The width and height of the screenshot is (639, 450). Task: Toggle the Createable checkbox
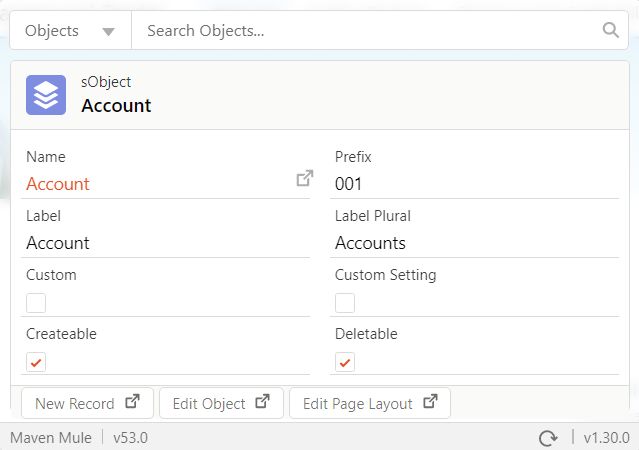click(x=36, y=362)
